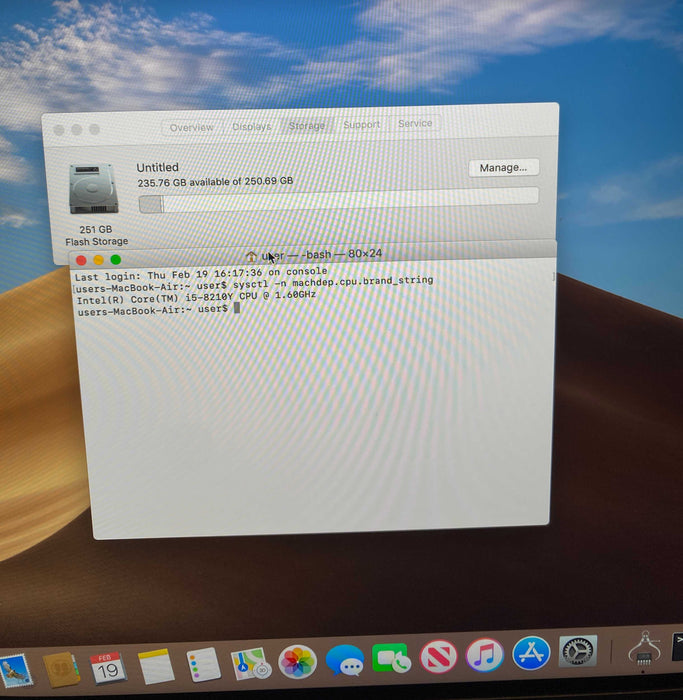Launch iTunes from the Dock
Viewport: 683px width, 700px height.
click(485, 655)
